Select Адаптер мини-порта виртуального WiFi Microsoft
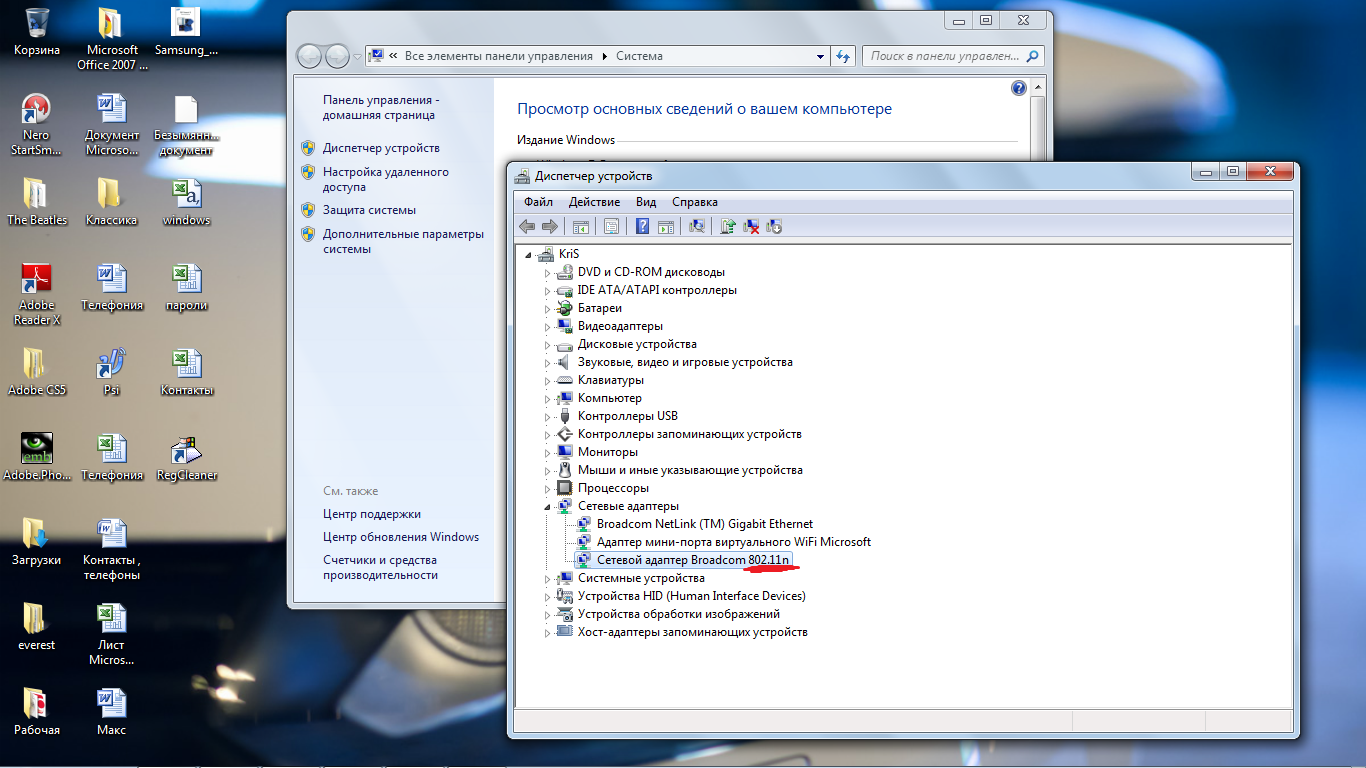Viewport: 1366px width, 768px height. [x=734, y=542]
